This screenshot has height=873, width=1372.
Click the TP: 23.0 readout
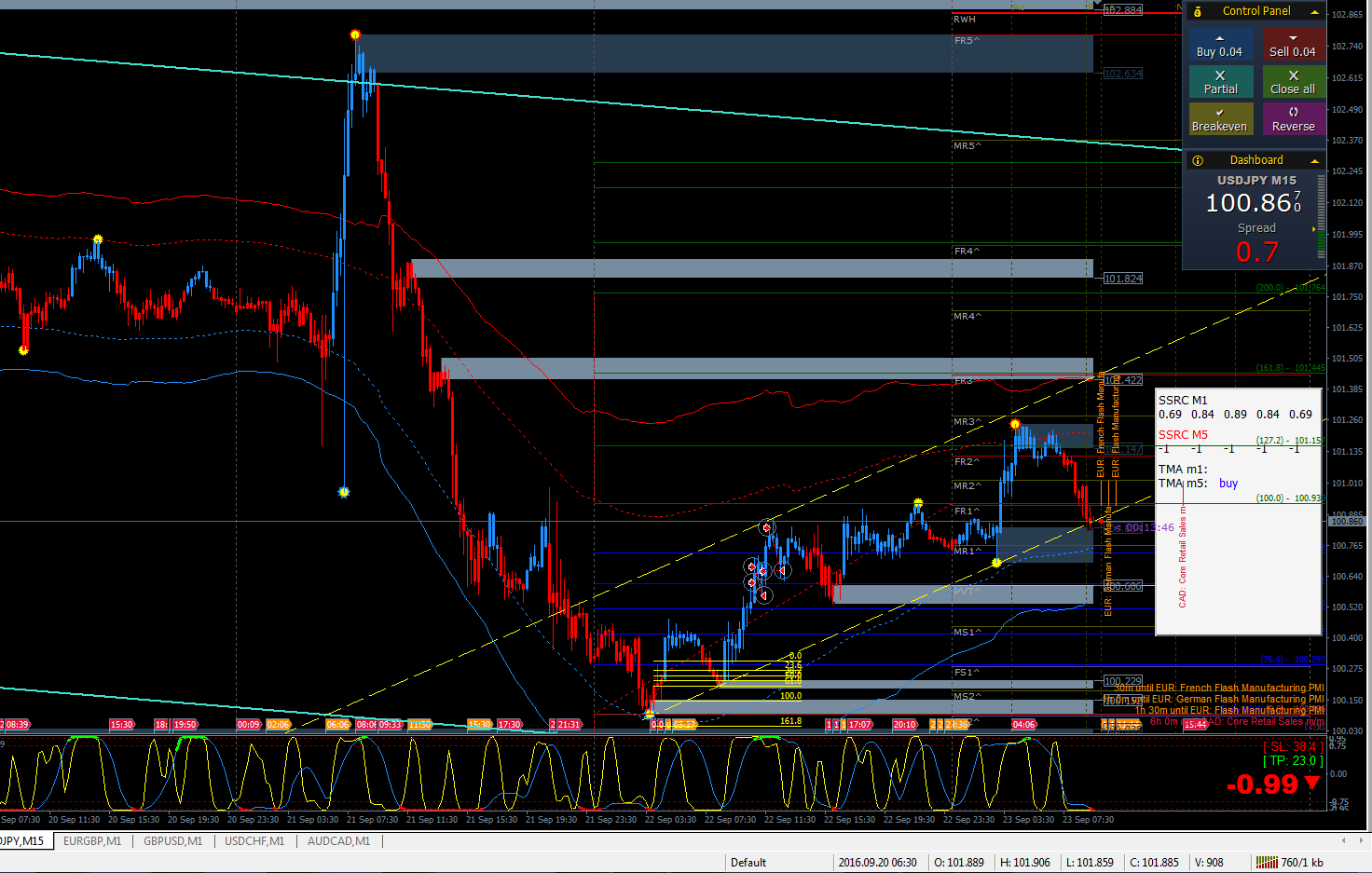point(1293,761)
